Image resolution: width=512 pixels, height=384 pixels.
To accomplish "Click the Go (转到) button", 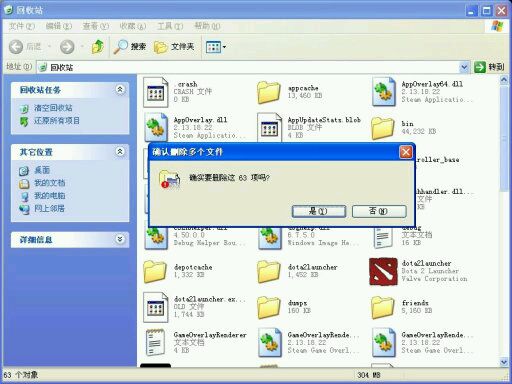I will coord(489,67).
